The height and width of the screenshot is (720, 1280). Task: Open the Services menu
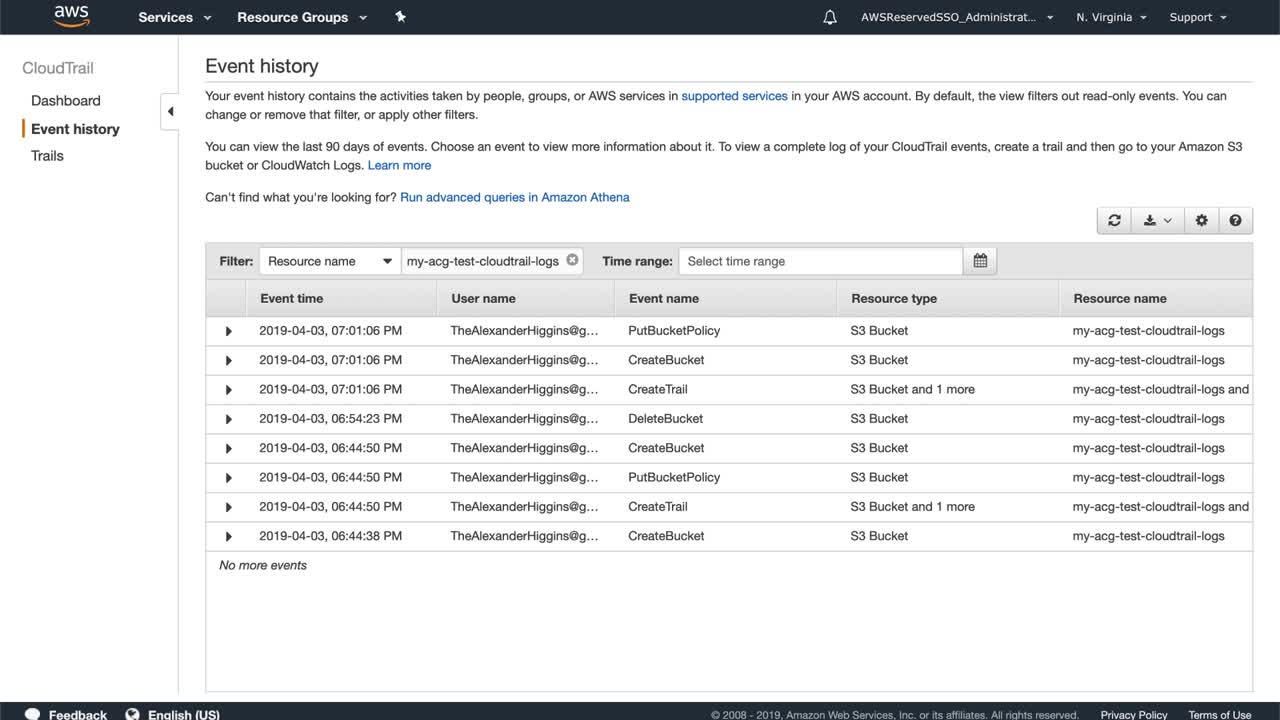(175, 17)
